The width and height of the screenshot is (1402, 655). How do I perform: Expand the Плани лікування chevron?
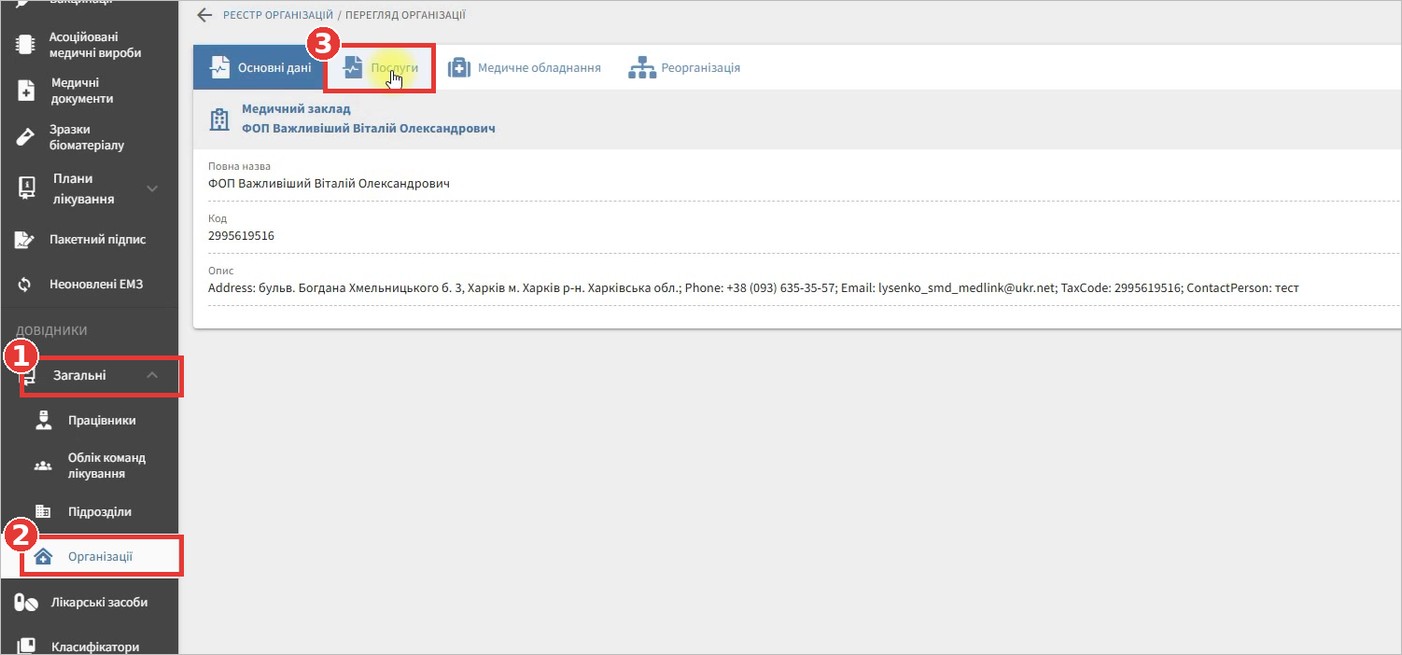point(152,188)
